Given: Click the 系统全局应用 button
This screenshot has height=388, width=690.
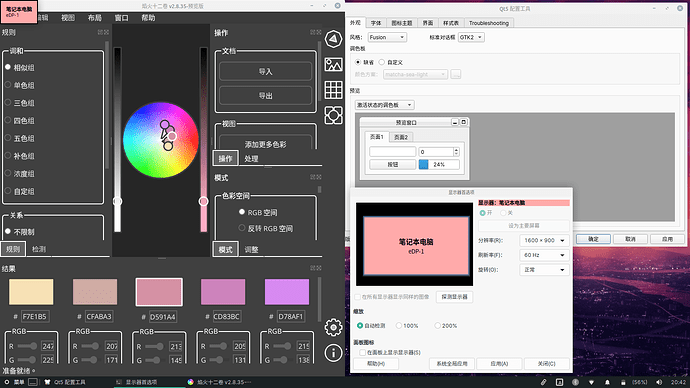Looking at the screenshot, I should 452,364.
